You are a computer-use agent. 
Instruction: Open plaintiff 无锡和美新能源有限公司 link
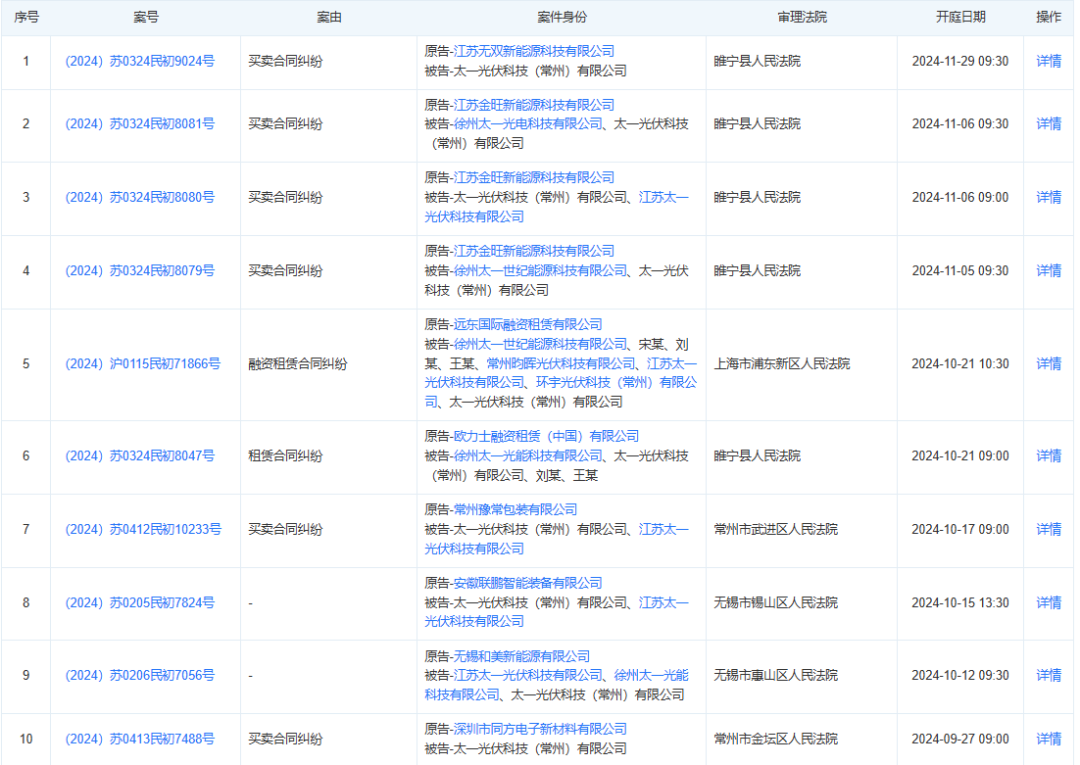tap(521, 656)
